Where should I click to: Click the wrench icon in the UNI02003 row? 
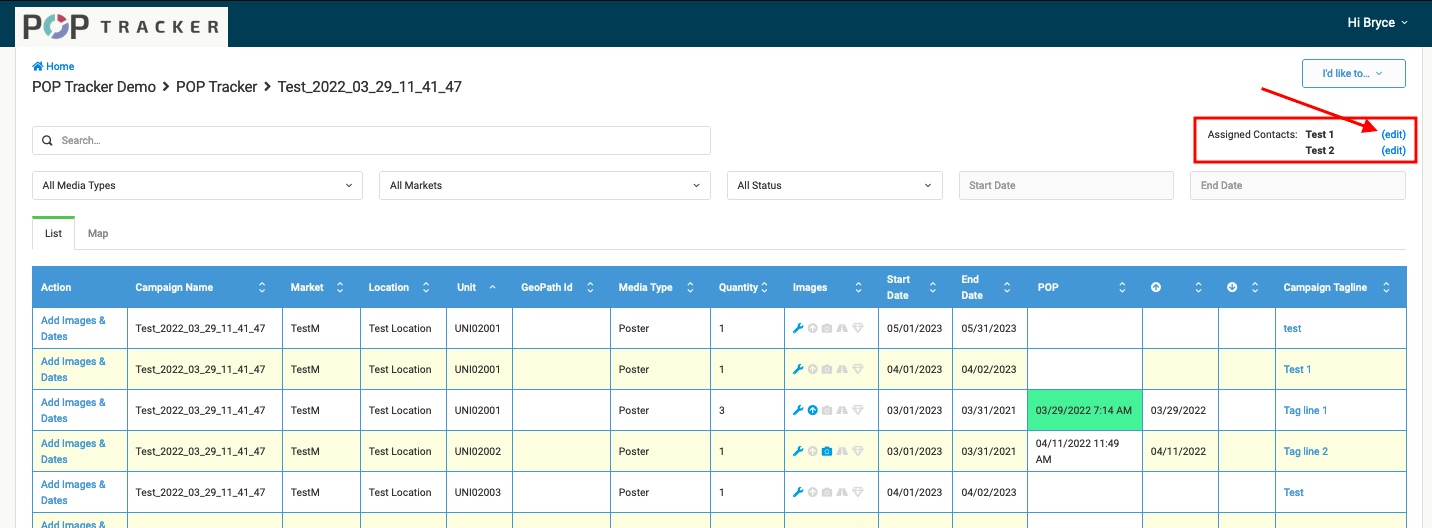[798, 492]
